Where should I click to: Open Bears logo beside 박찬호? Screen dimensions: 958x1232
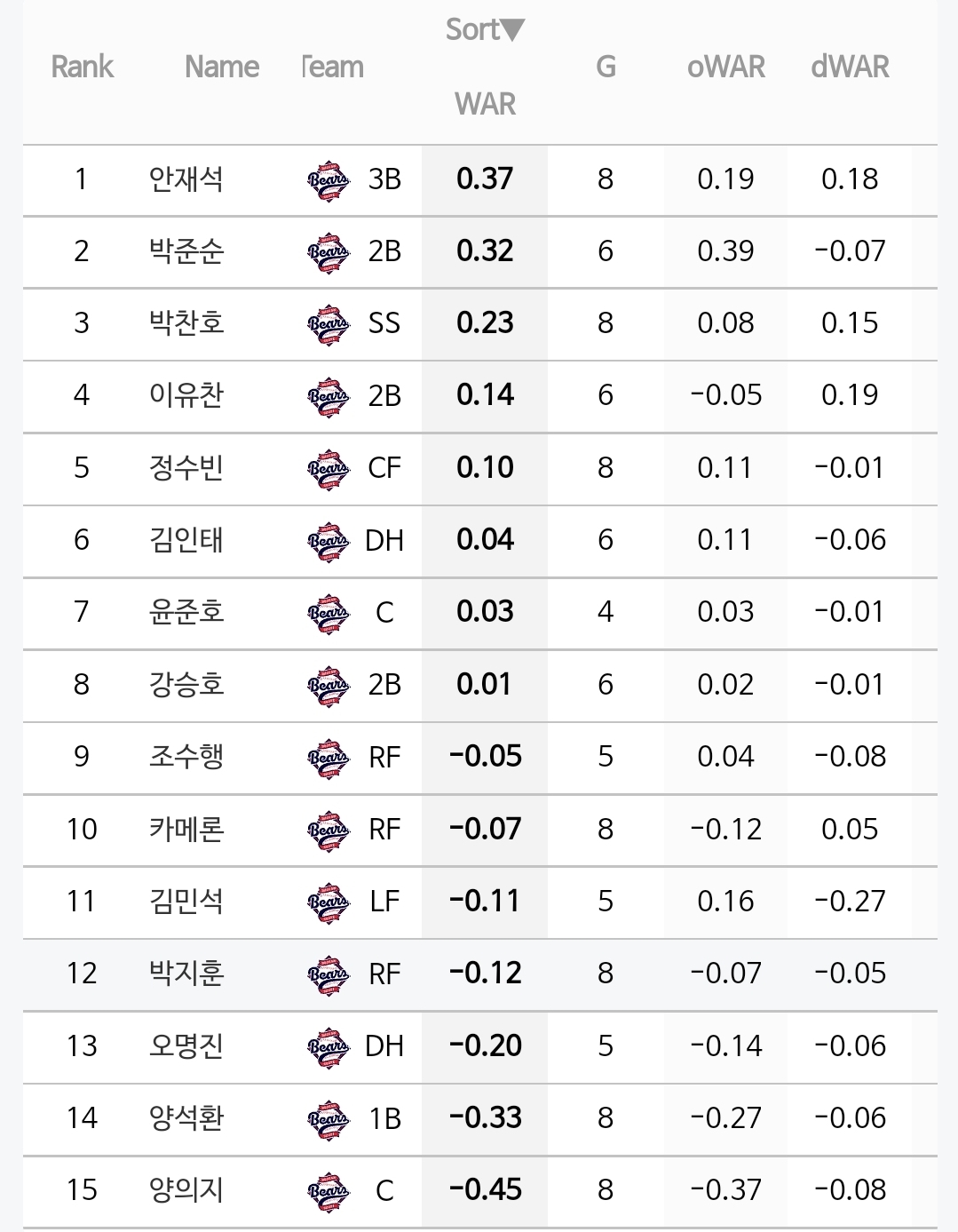(328, 324)
